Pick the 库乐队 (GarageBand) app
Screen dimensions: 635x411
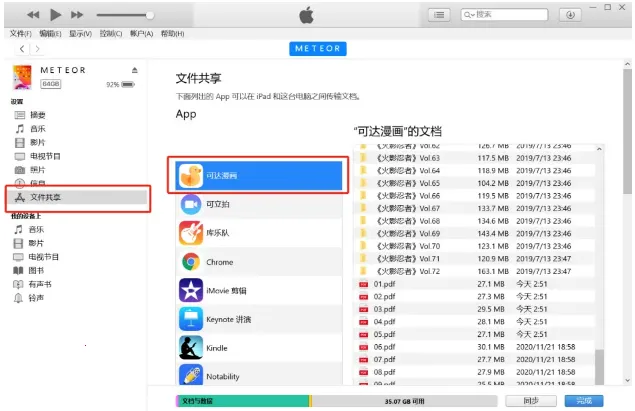pos(218,233)
